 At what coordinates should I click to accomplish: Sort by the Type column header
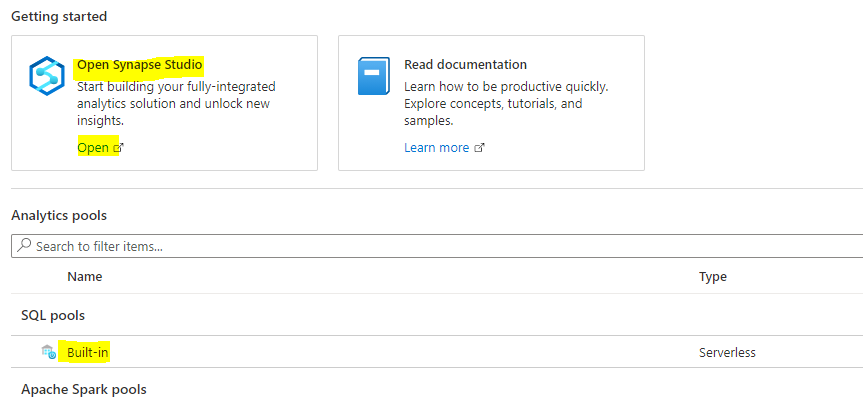click(x=713, y=276)
